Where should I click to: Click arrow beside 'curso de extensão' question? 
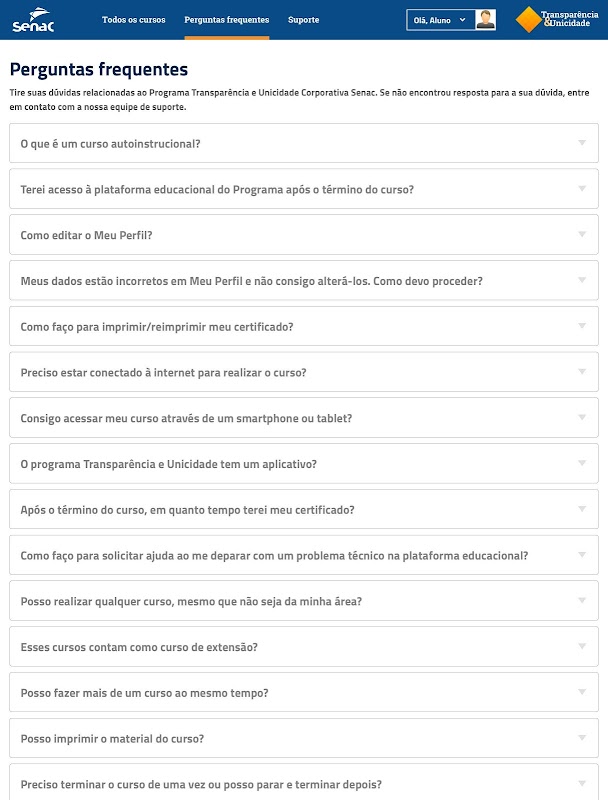[x=582, y=646]
